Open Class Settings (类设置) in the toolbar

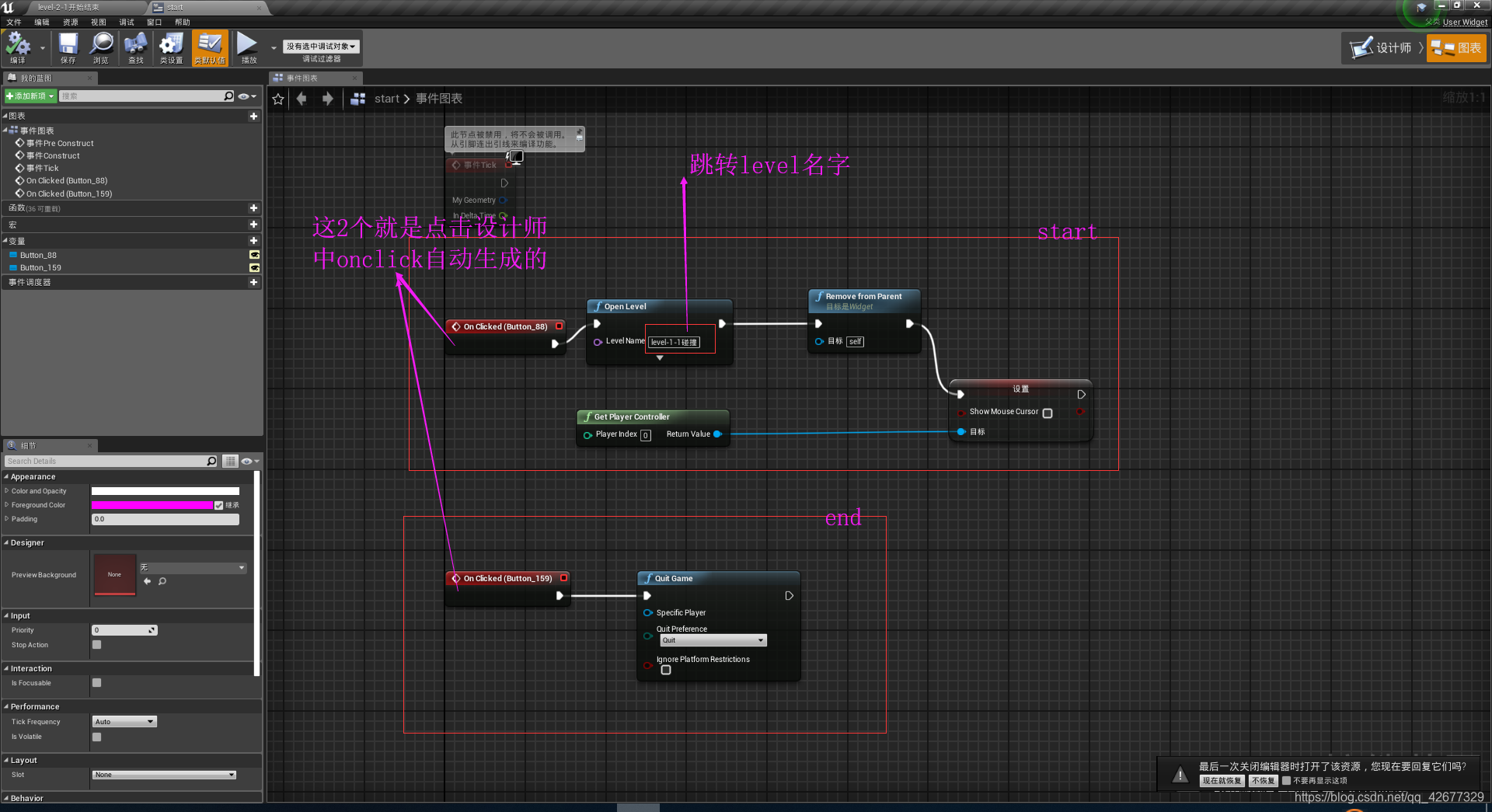coord(171,47)
